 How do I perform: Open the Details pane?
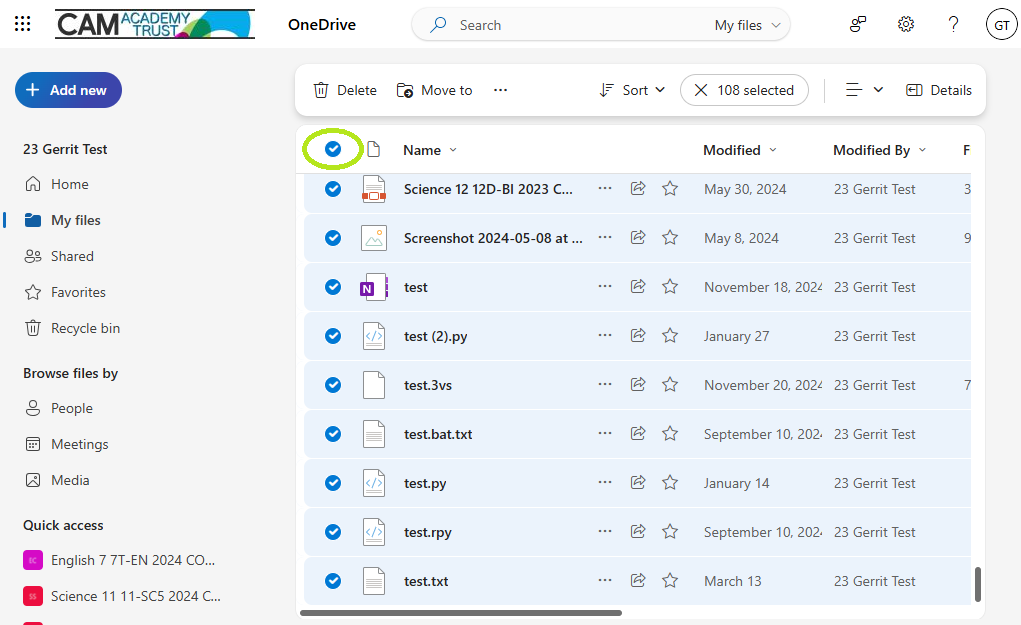[x=938, y=90]
